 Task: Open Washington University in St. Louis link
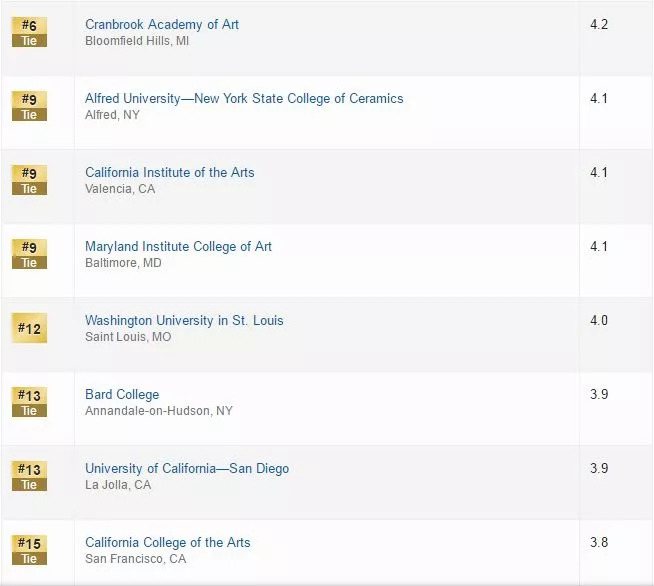(x=184, y=320)
